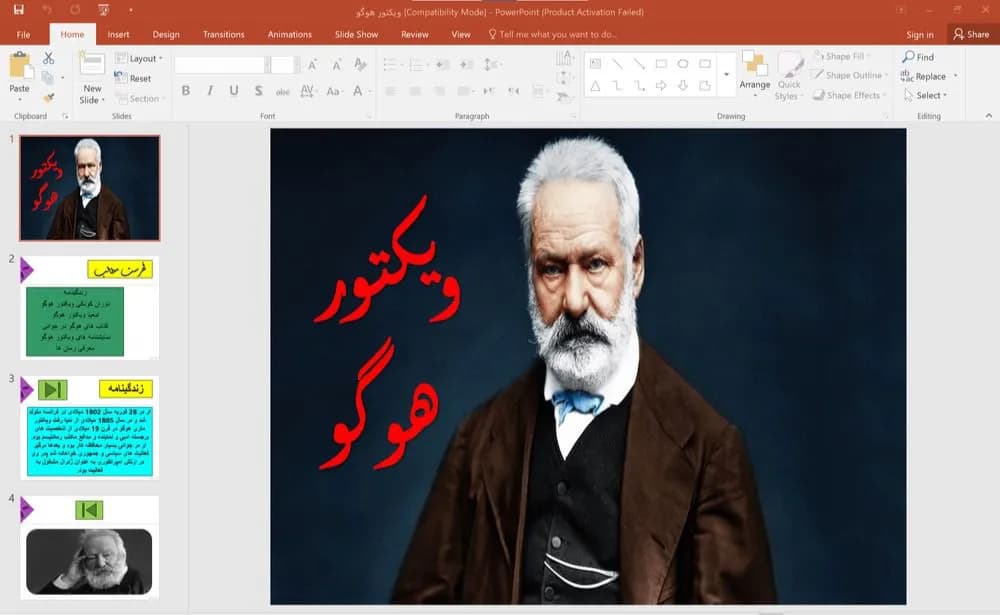The image size is (1000, 615).
Task: Toggle Text Shadow formatting
Action: tap(258, 91)
